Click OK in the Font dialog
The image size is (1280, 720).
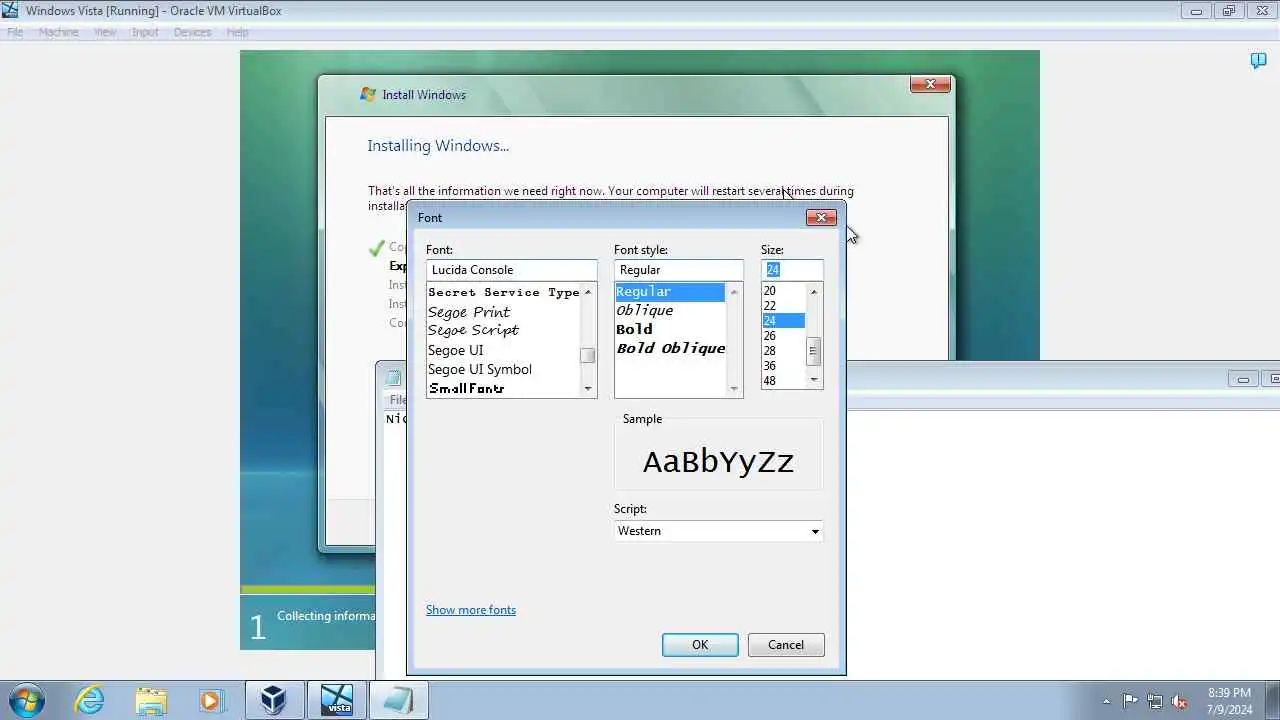(700, 645)
